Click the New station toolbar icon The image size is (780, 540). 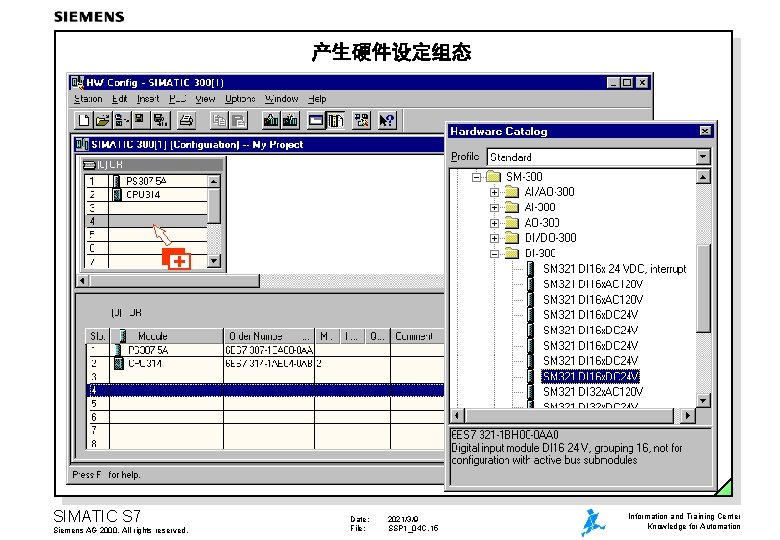(83, 120)
